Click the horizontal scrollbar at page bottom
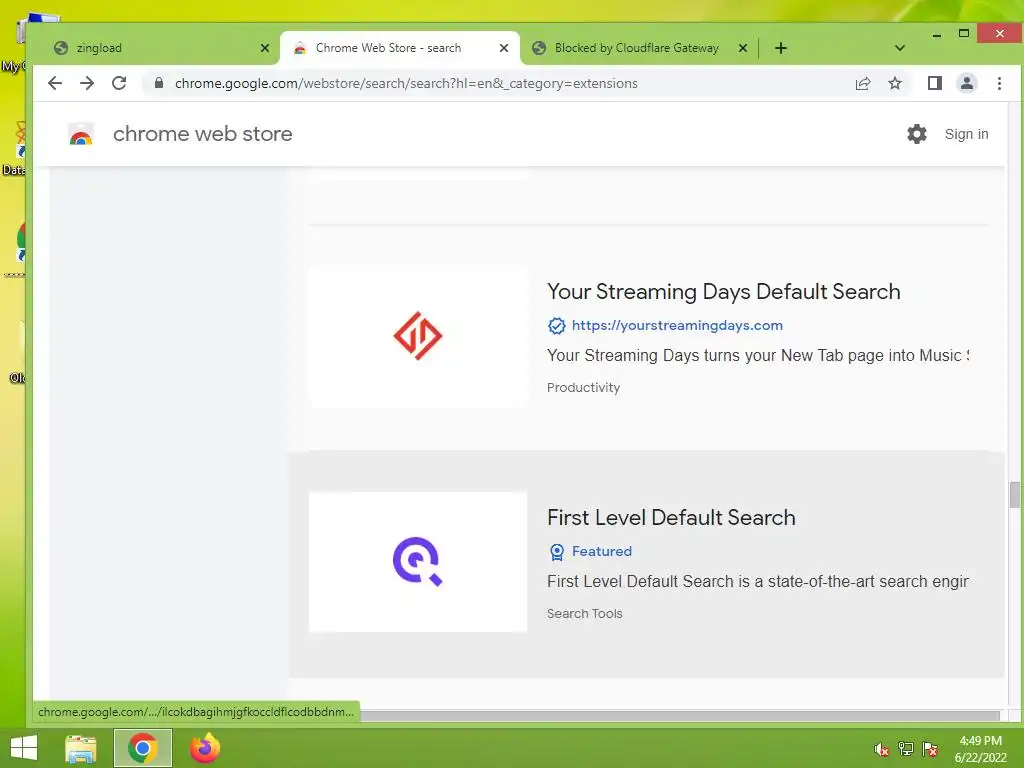1024x768 pixels. [679, 715]
